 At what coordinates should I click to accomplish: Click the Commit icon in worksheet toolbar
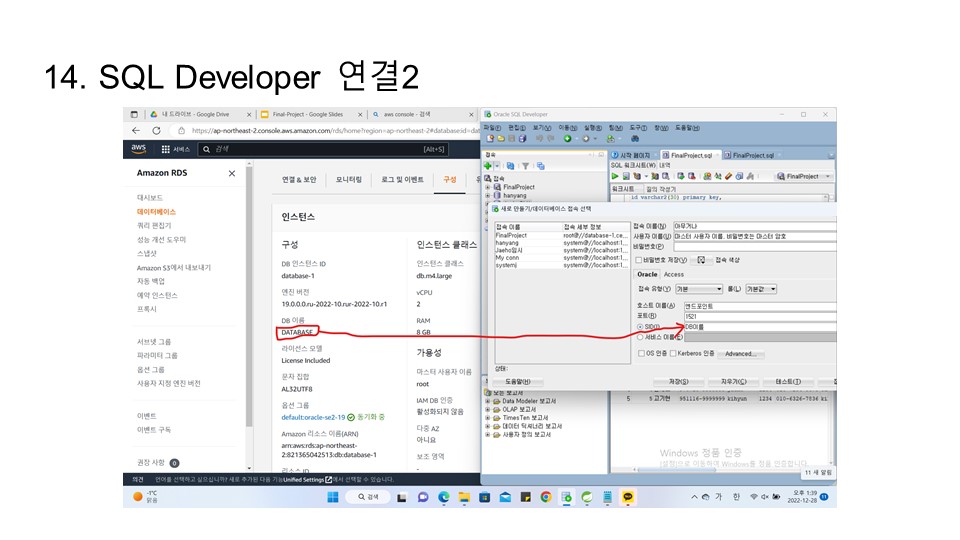tap(680, 176)
